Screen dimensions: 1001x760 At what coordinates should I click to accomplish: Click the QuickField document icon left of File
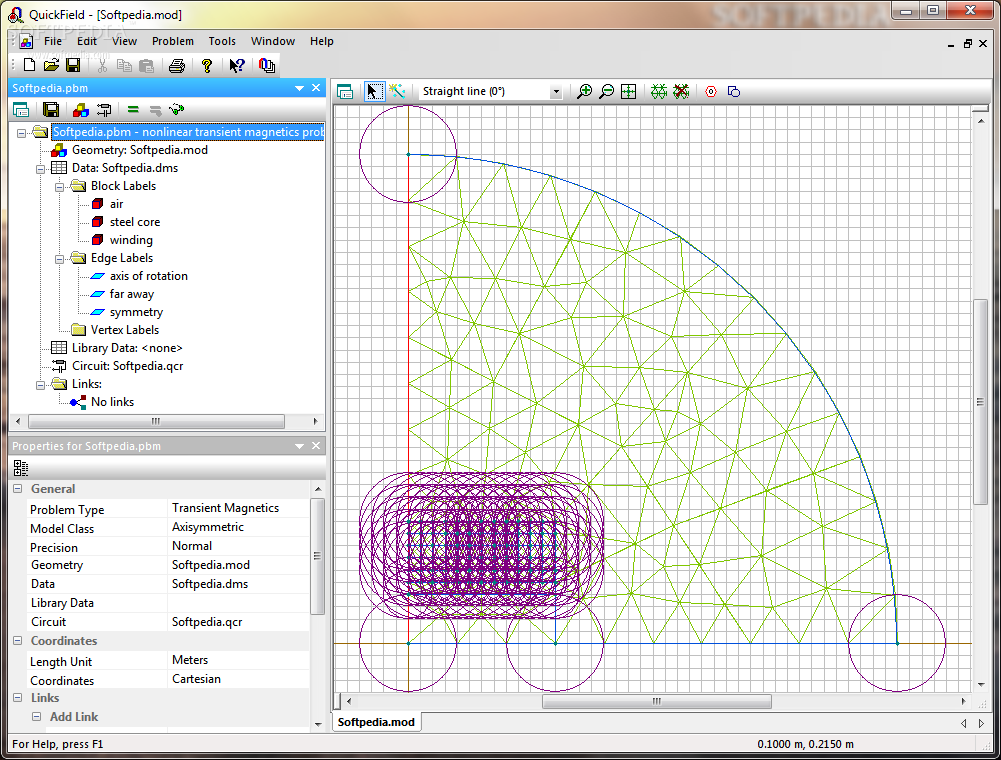pyautogui.click(x=26, y=42)
